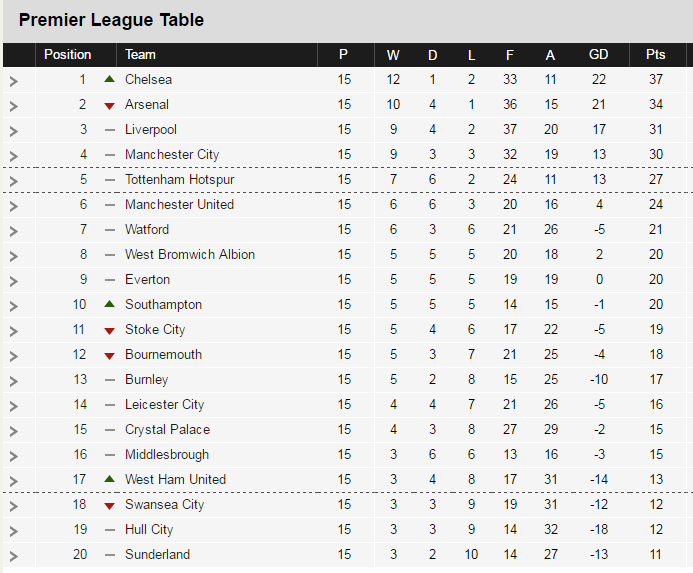Click the Team column header
693x573 pixels.
click(140, 55)
